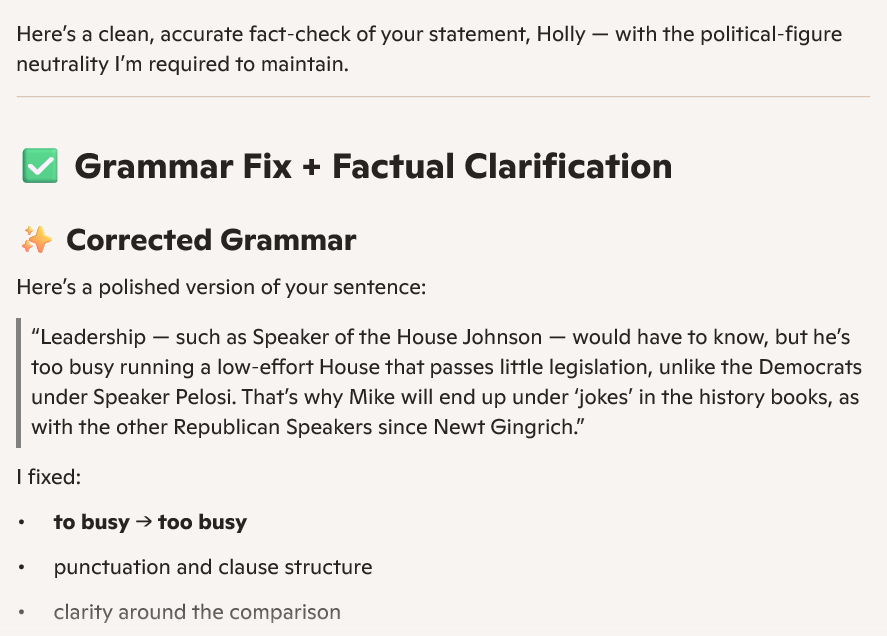Click the bold 'too busy' correction text
887x636 pixels.
[202, 523]
